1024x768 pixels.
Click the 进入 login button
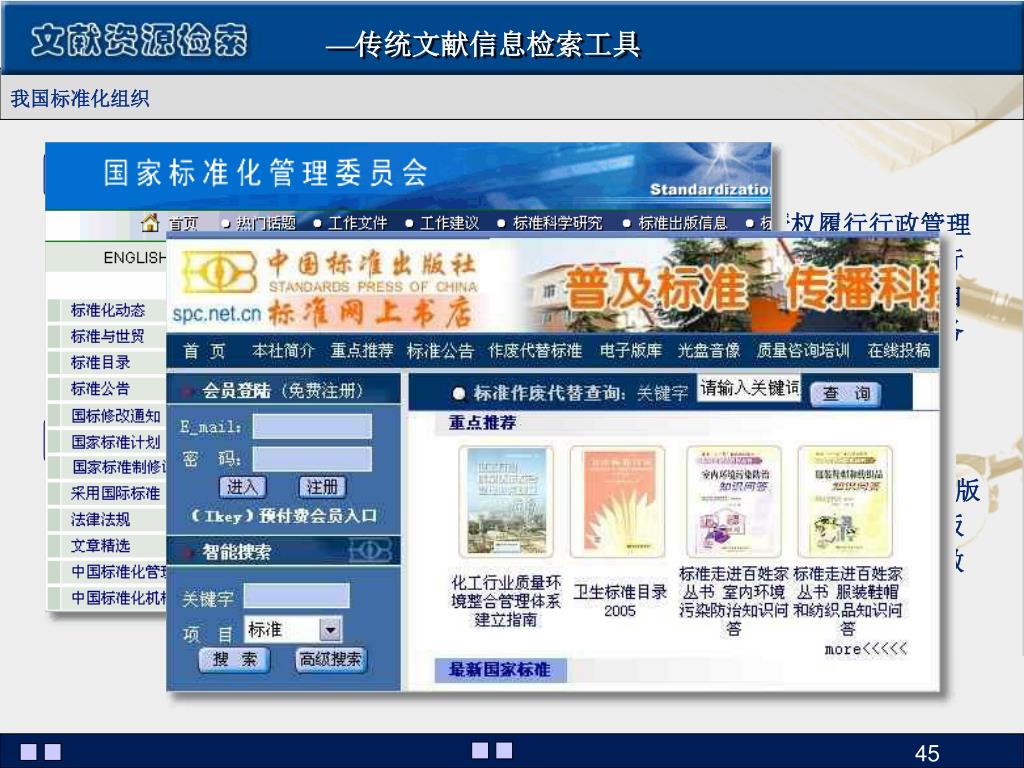(242, 487)
